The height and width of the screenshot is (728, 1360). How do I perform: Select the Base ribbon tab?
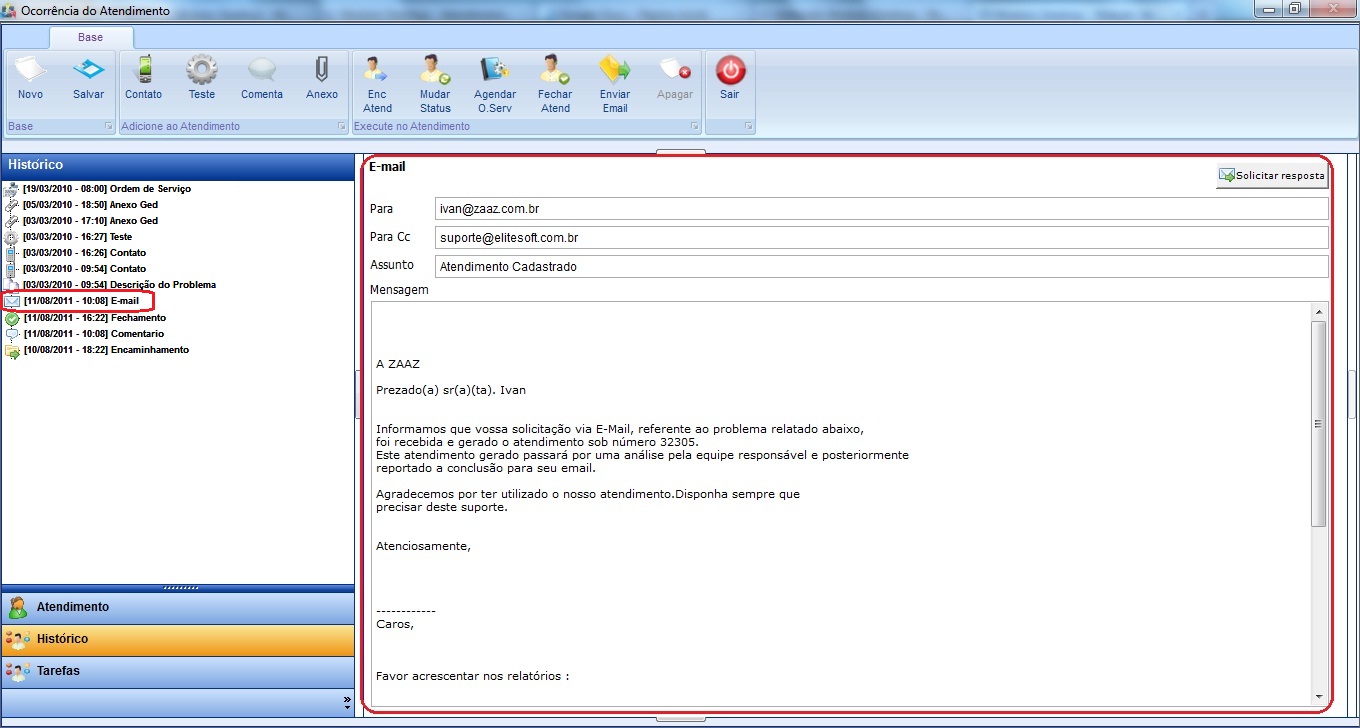click(91, 37)
